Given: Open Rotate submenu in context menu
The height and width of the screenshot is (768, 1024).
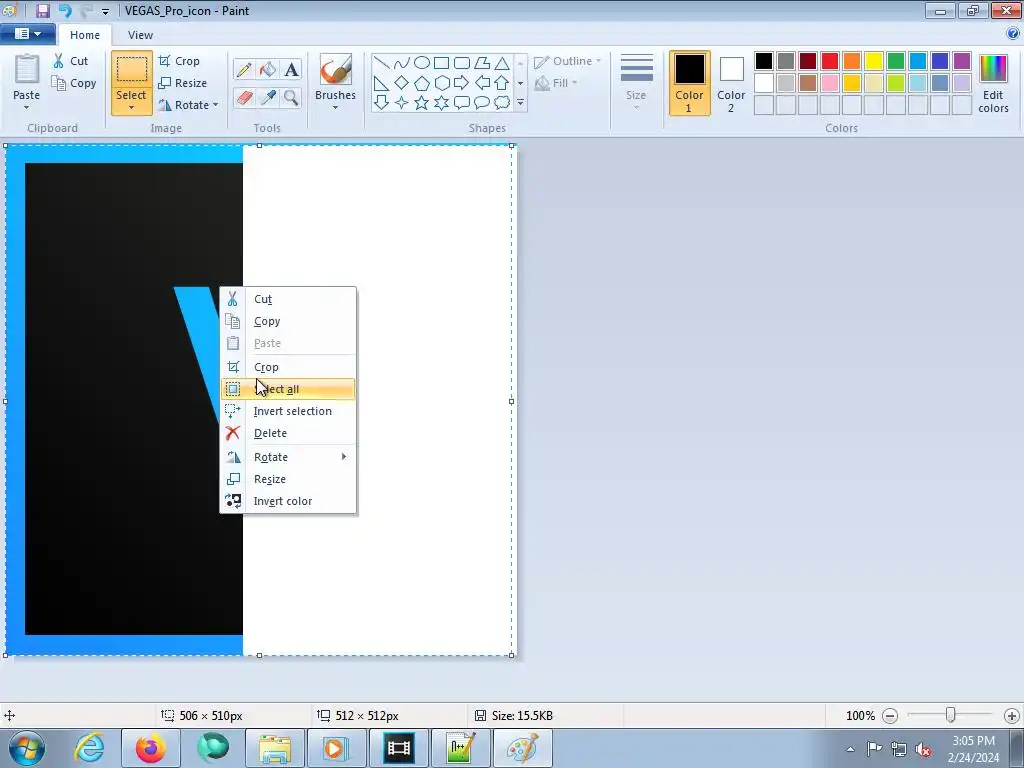Looking at the screenshot, I should click(x=288, y=457).
